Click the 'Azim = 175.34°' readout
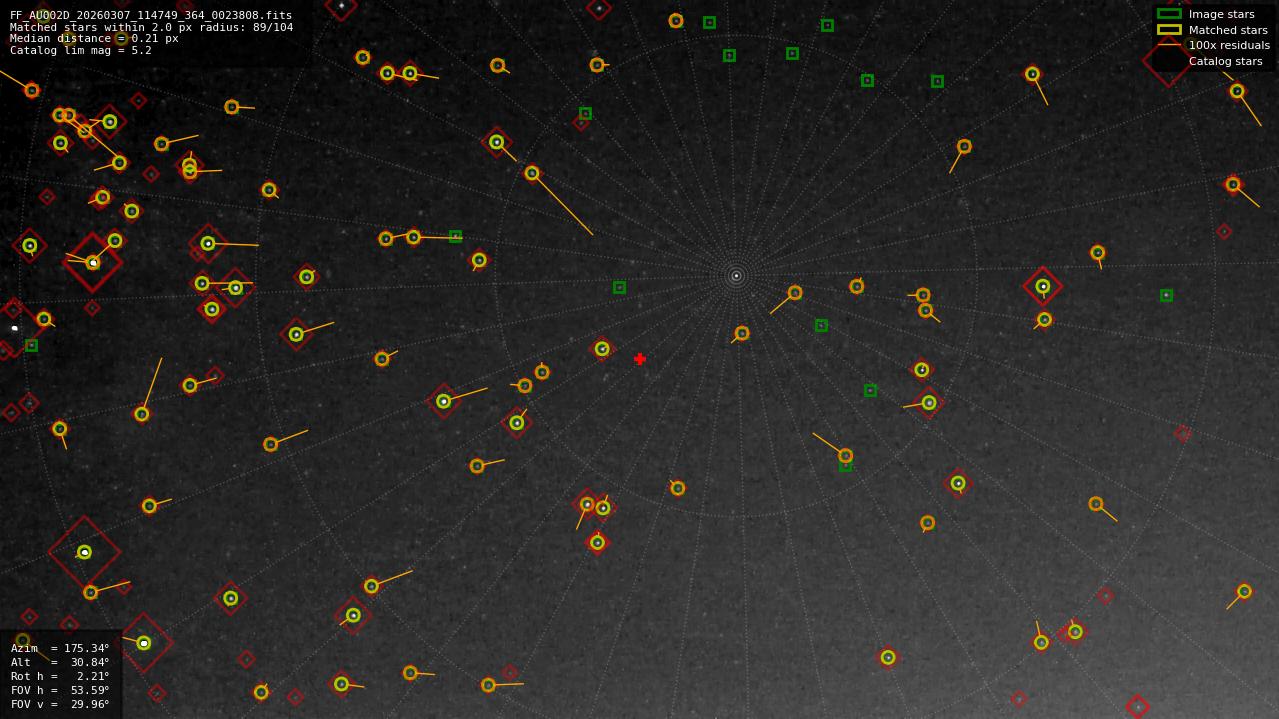 click(60, 648)
